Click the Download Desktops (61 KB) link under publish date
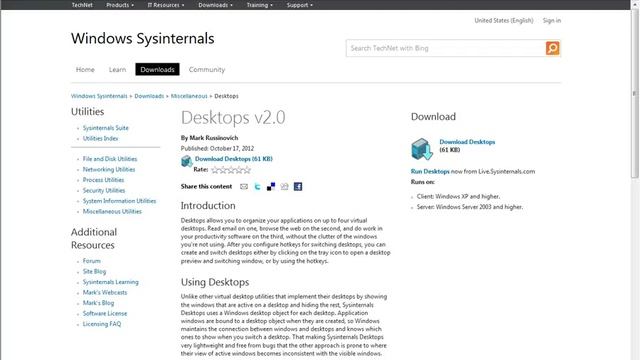 tap(233, 159)
